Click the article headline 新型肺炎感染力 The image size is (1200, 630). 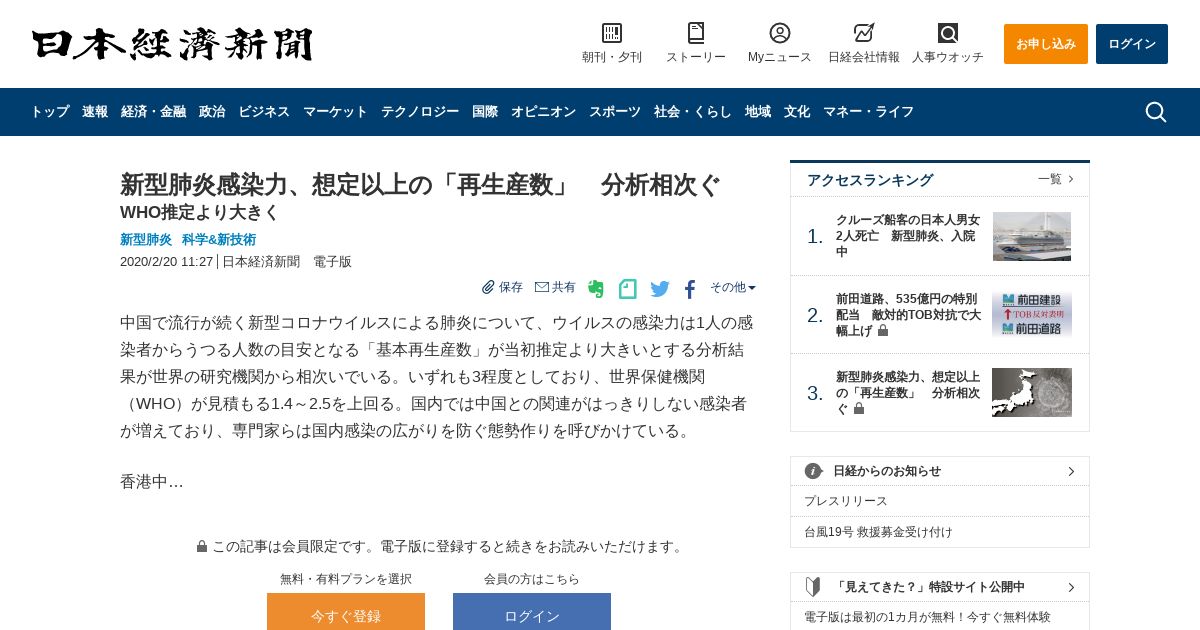click(x=420, y=185)
